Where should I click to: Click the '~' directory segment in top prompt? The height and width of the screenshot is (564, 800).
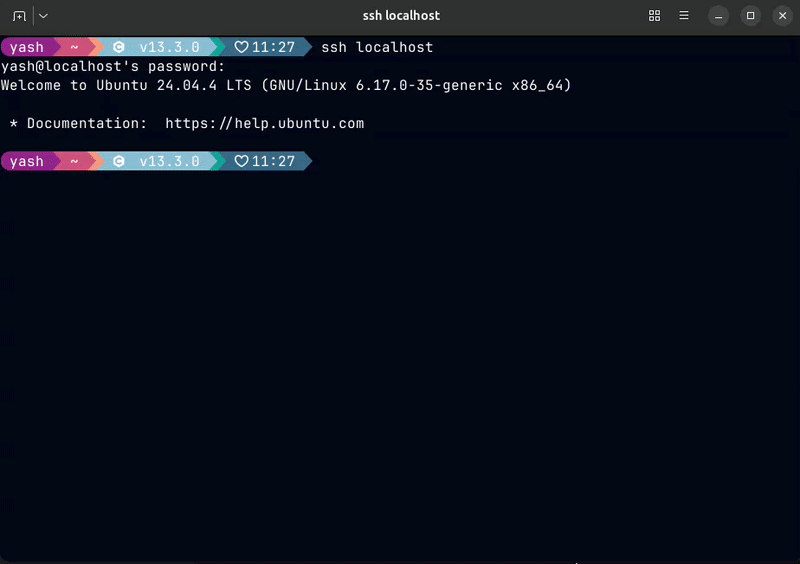coord(74,47)
